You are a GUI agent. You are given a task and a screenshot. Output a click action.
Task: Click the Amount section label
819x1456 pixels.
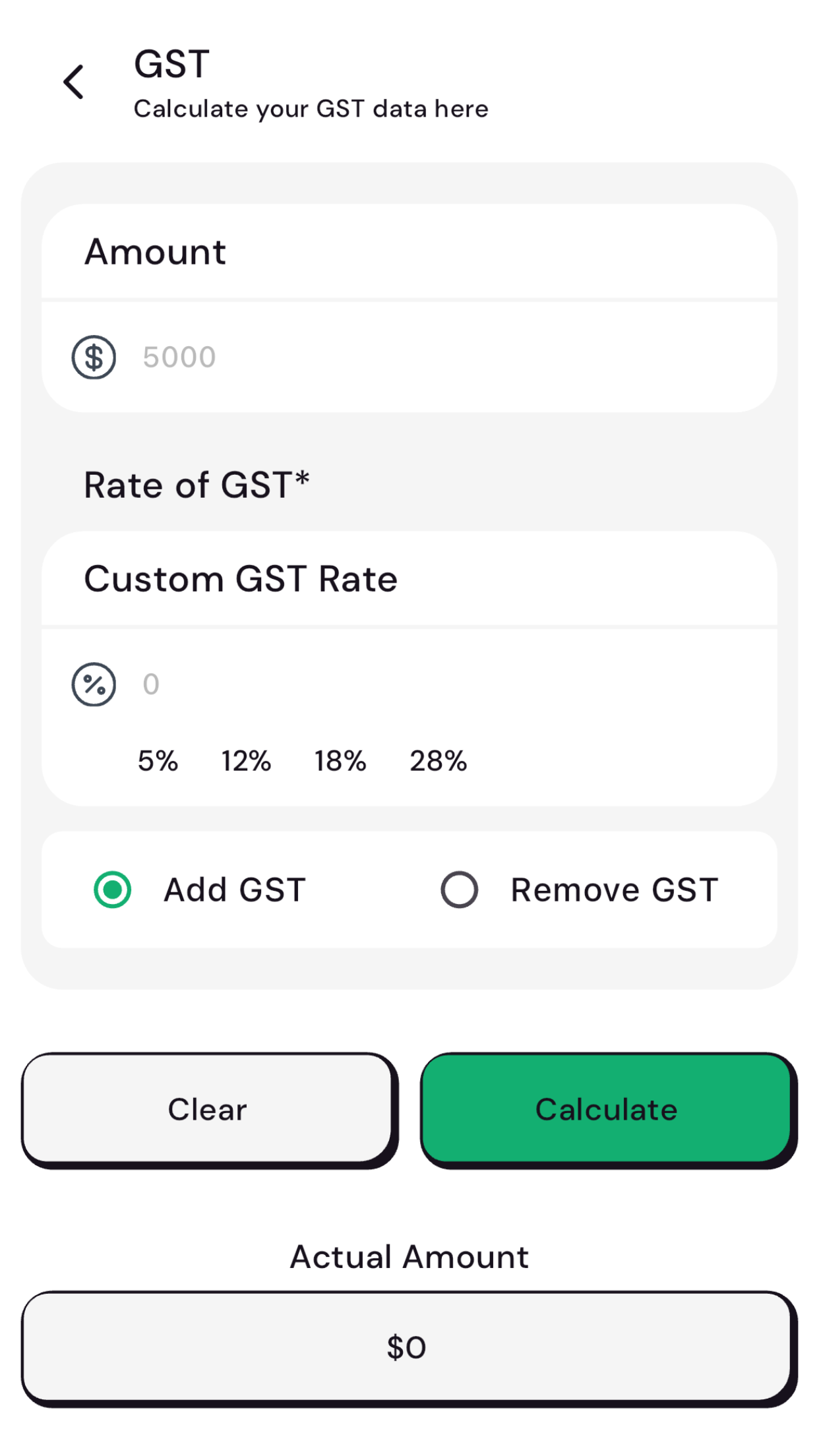point(156,251)
